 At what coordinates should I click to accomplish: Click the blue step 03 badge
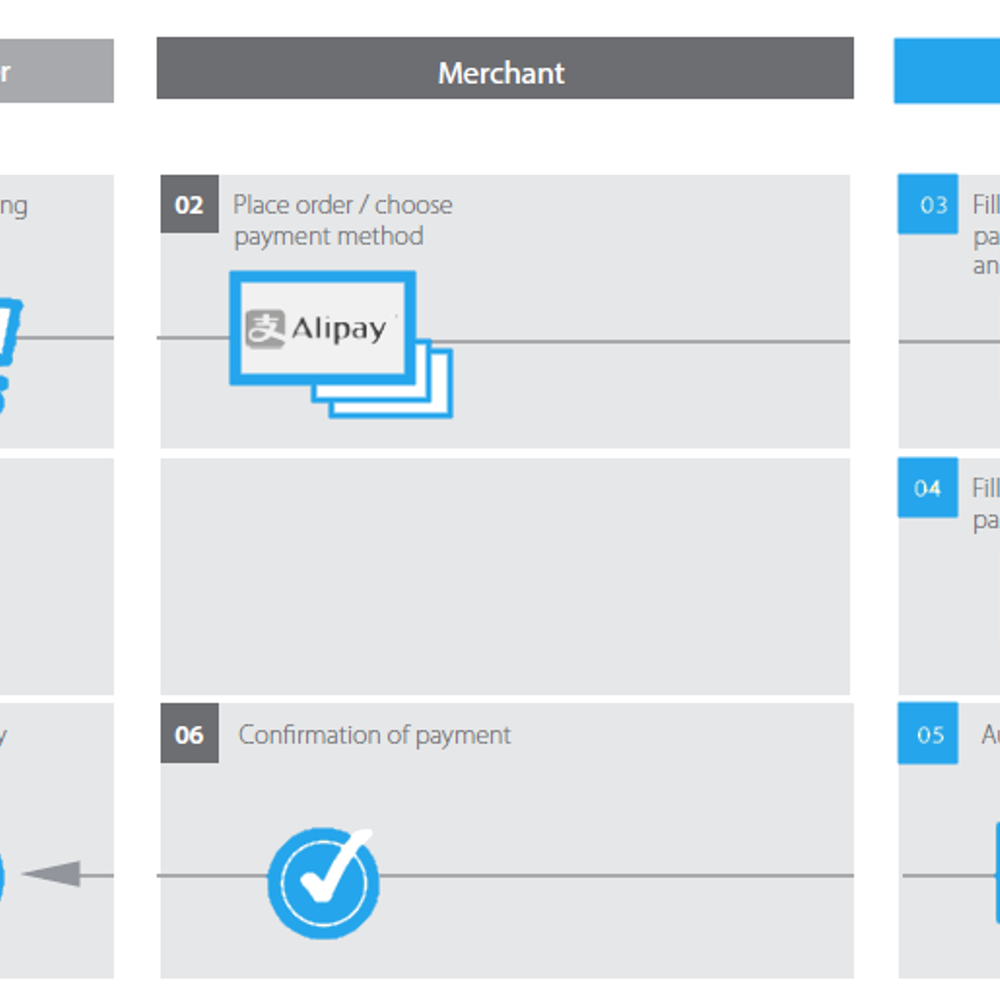coord(928,204)
